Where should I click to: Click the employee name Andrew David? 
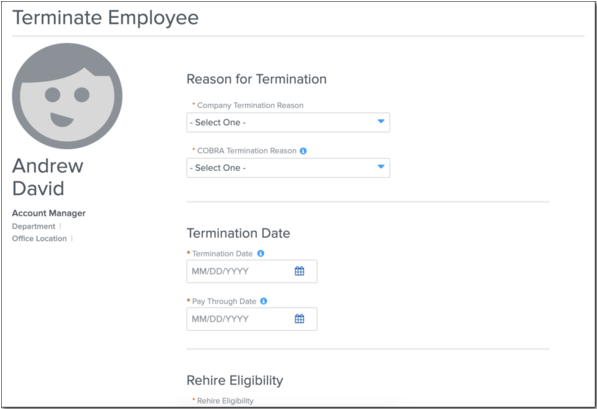point(48,177)
